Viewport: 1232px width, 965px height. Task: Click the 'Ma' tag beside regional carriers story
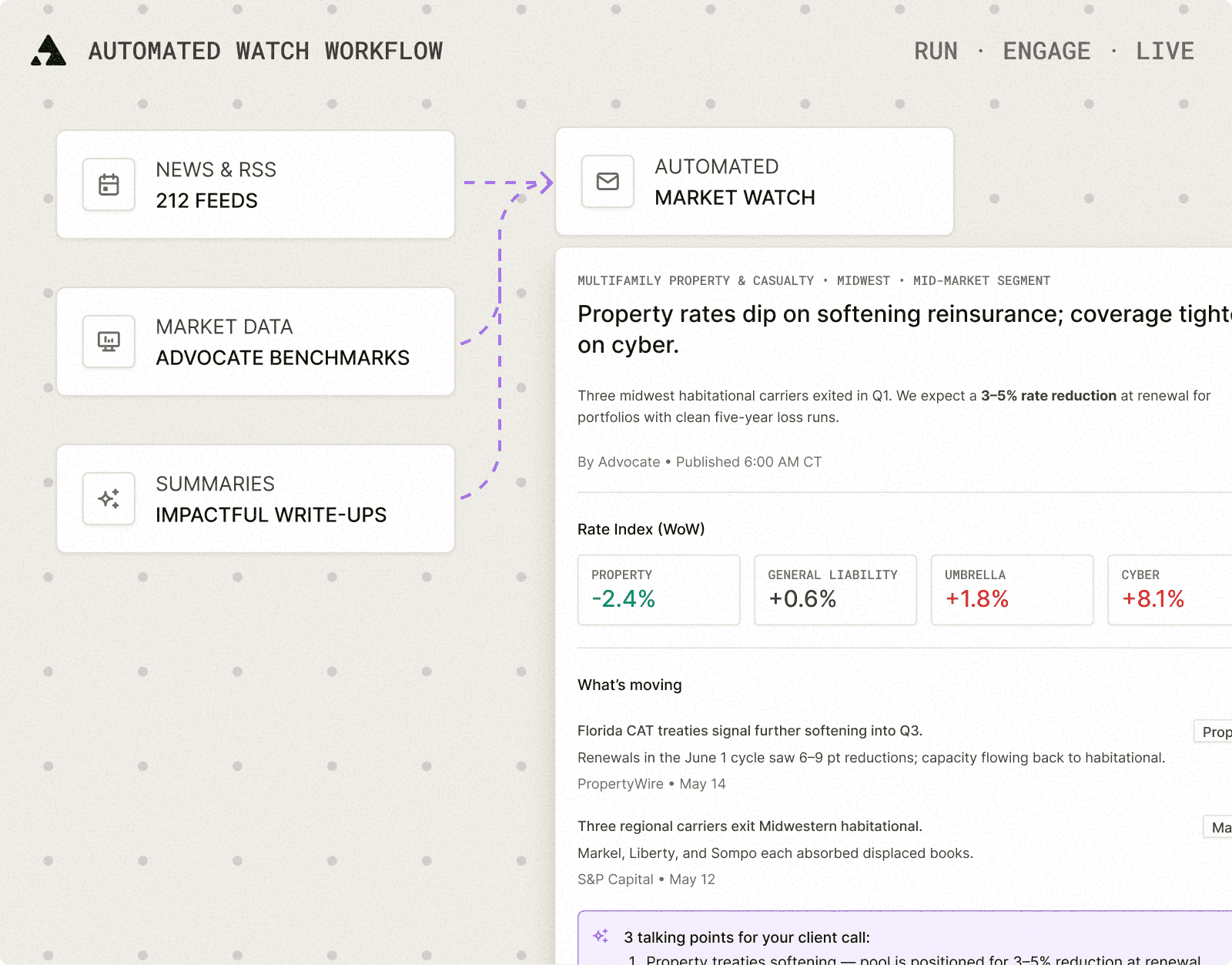pyautogui.click(x=1218, y=827)
